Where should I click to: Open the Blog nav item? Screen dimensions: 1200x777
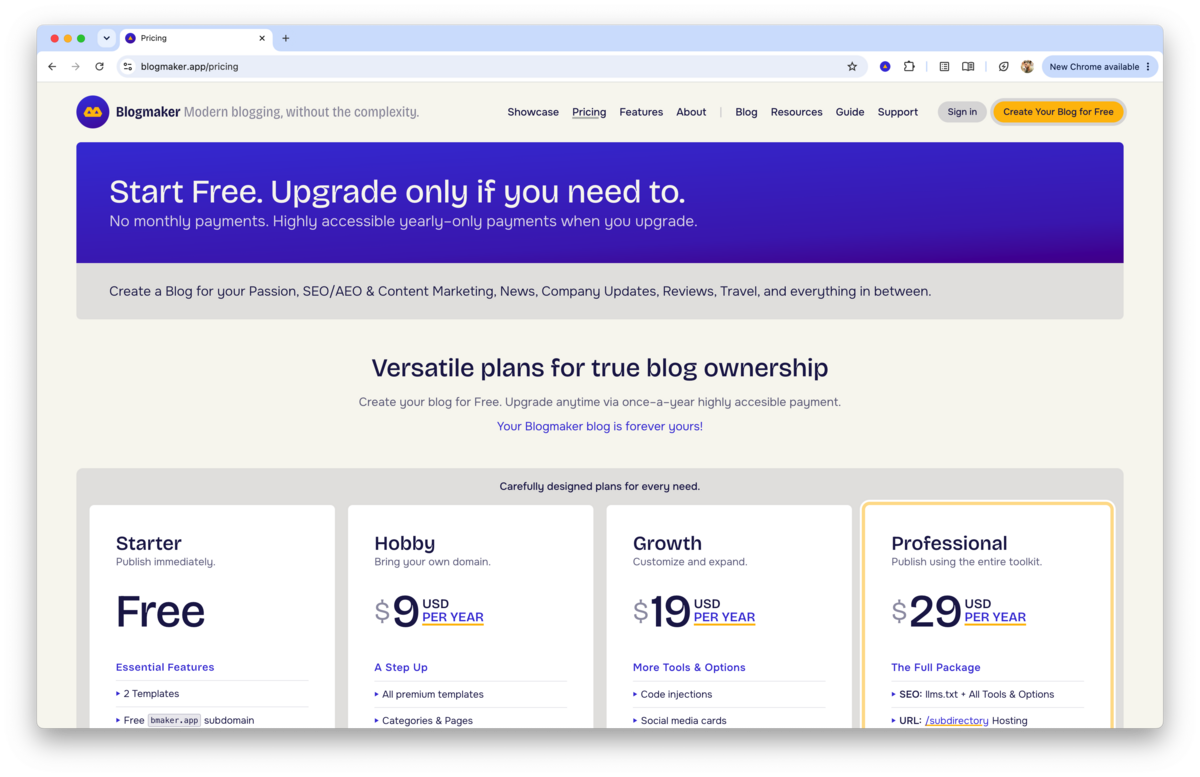[746, 112]
